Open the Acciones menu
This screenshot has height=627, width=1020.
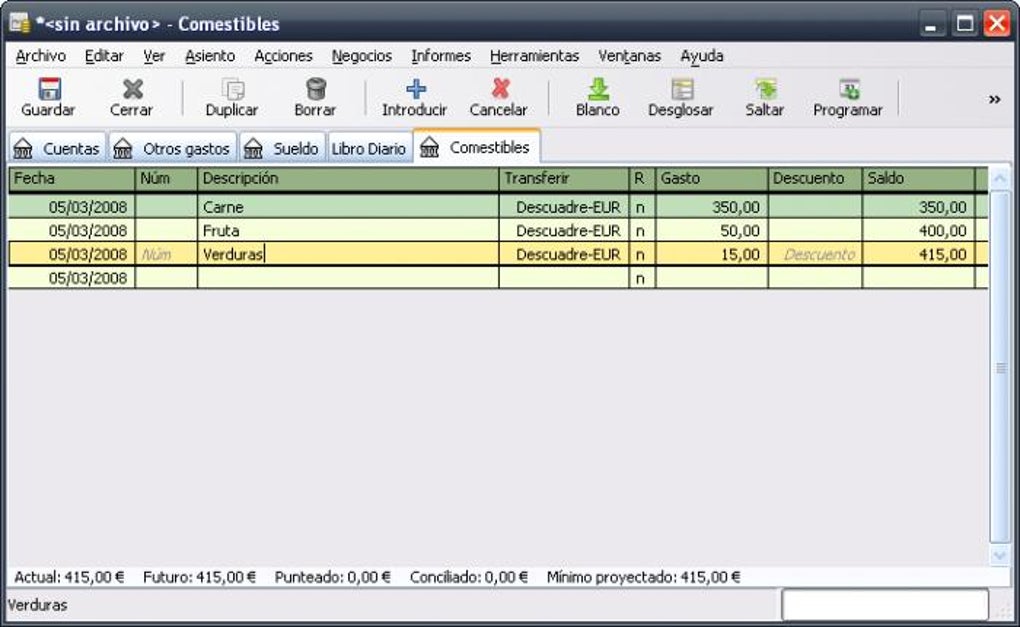pos(283,56)
